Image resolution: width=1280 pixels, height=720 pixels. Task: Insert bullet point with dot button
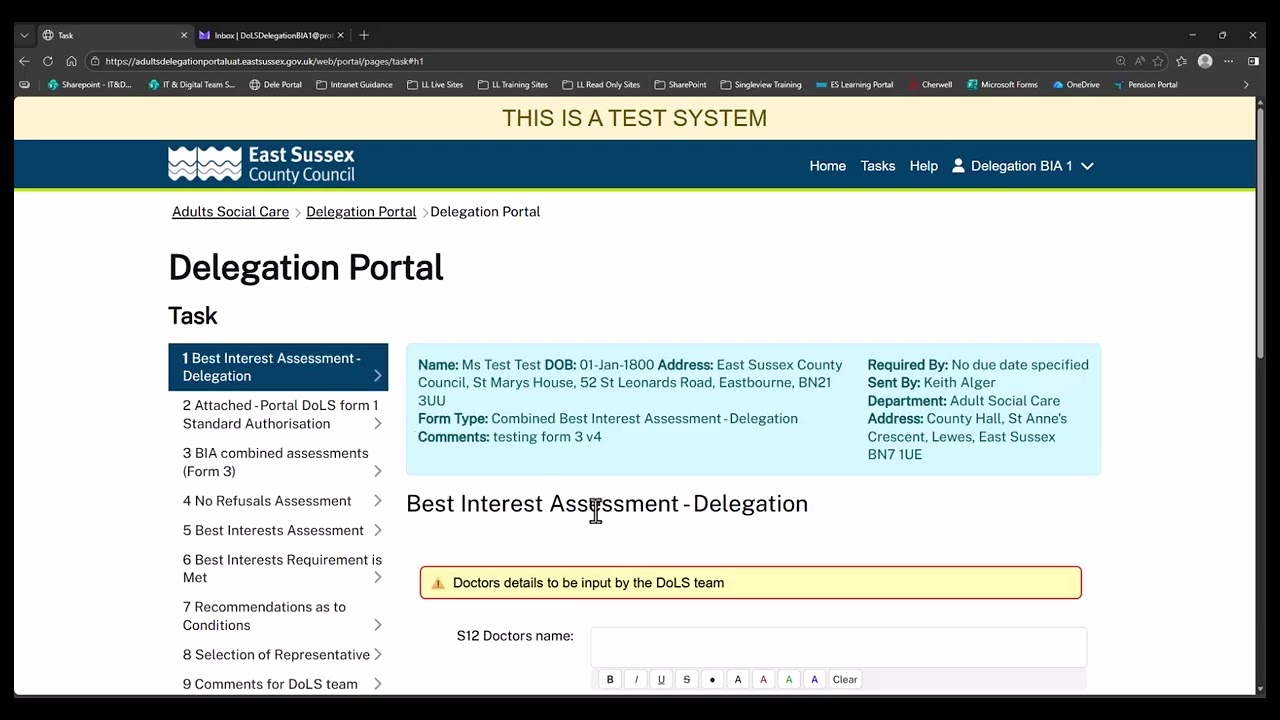pos(712,680)
